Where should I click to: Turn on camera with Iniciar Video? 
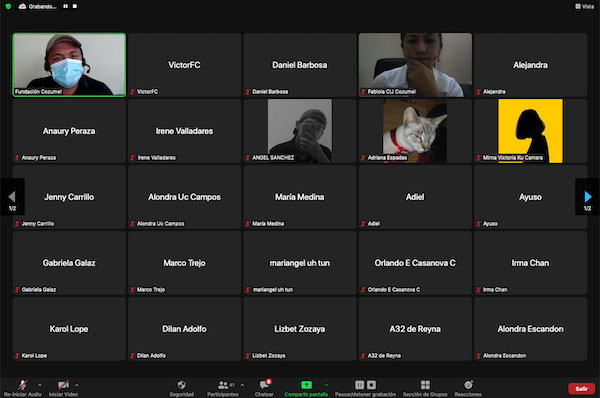coord(63,385)
